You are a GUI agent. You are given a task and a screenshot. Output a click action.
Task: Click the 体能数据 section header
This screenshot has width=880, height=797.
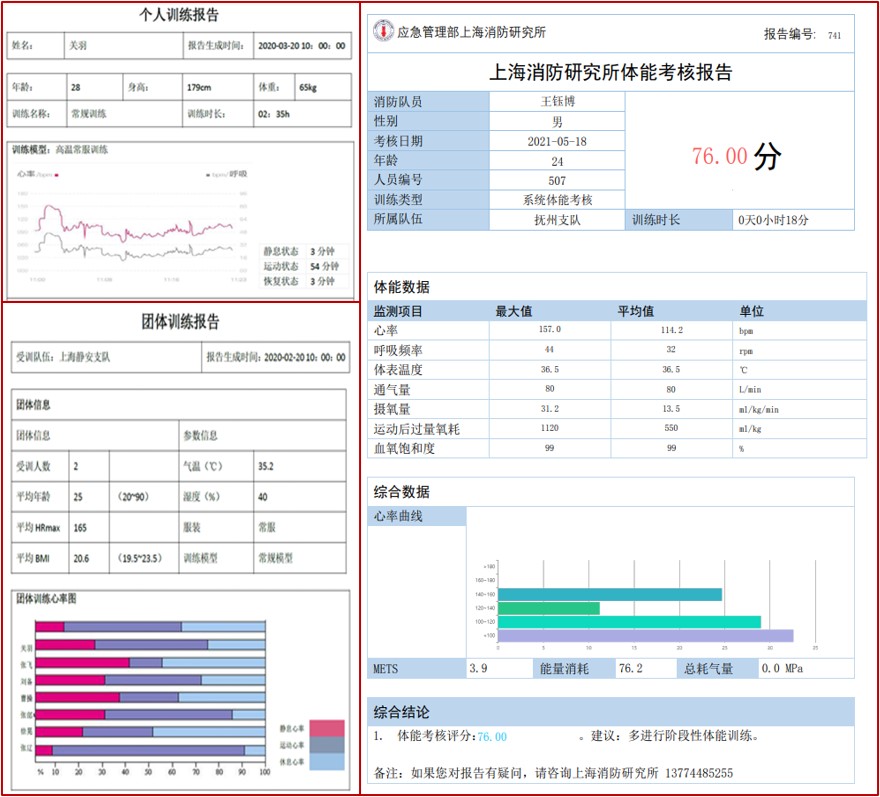(x=402, y=288)
